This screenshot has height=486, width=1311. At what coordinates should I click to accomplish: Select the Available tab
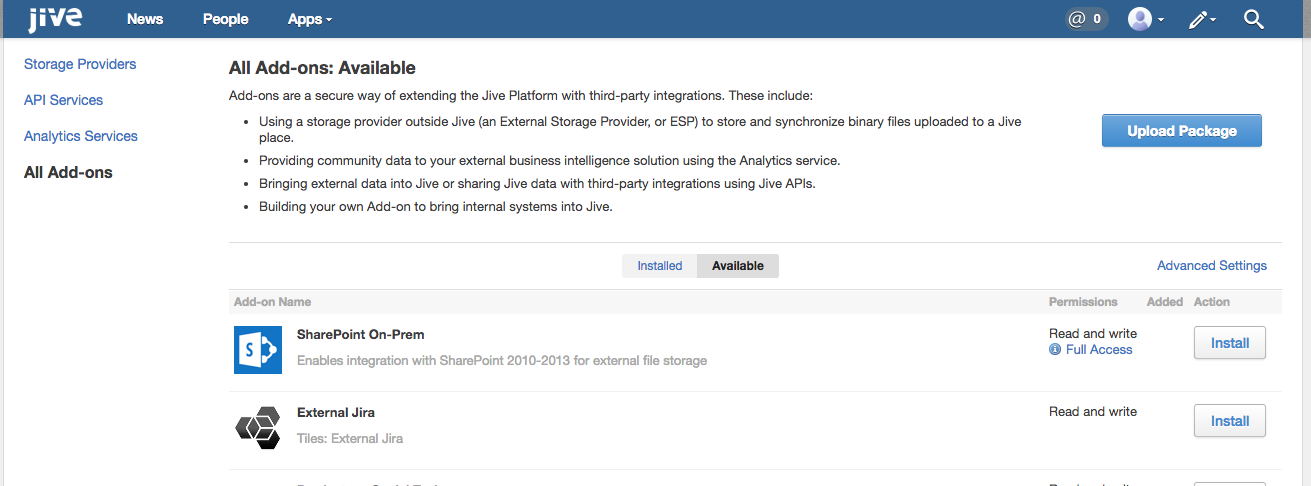point(738,266)
